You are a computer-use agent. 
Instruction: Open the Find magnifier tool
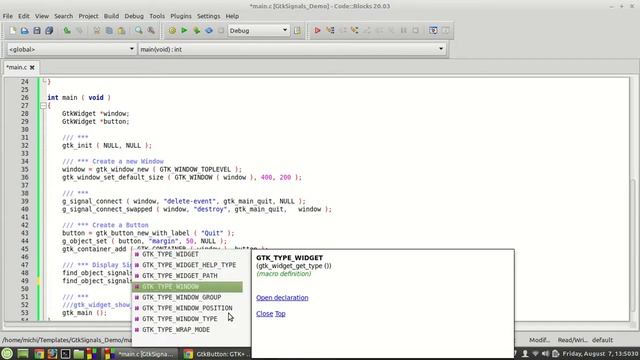point(139,31)
